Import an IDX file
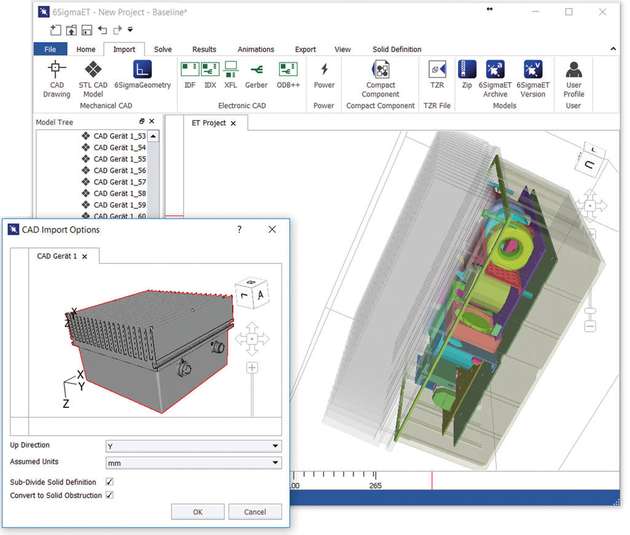 pos(210,75)
